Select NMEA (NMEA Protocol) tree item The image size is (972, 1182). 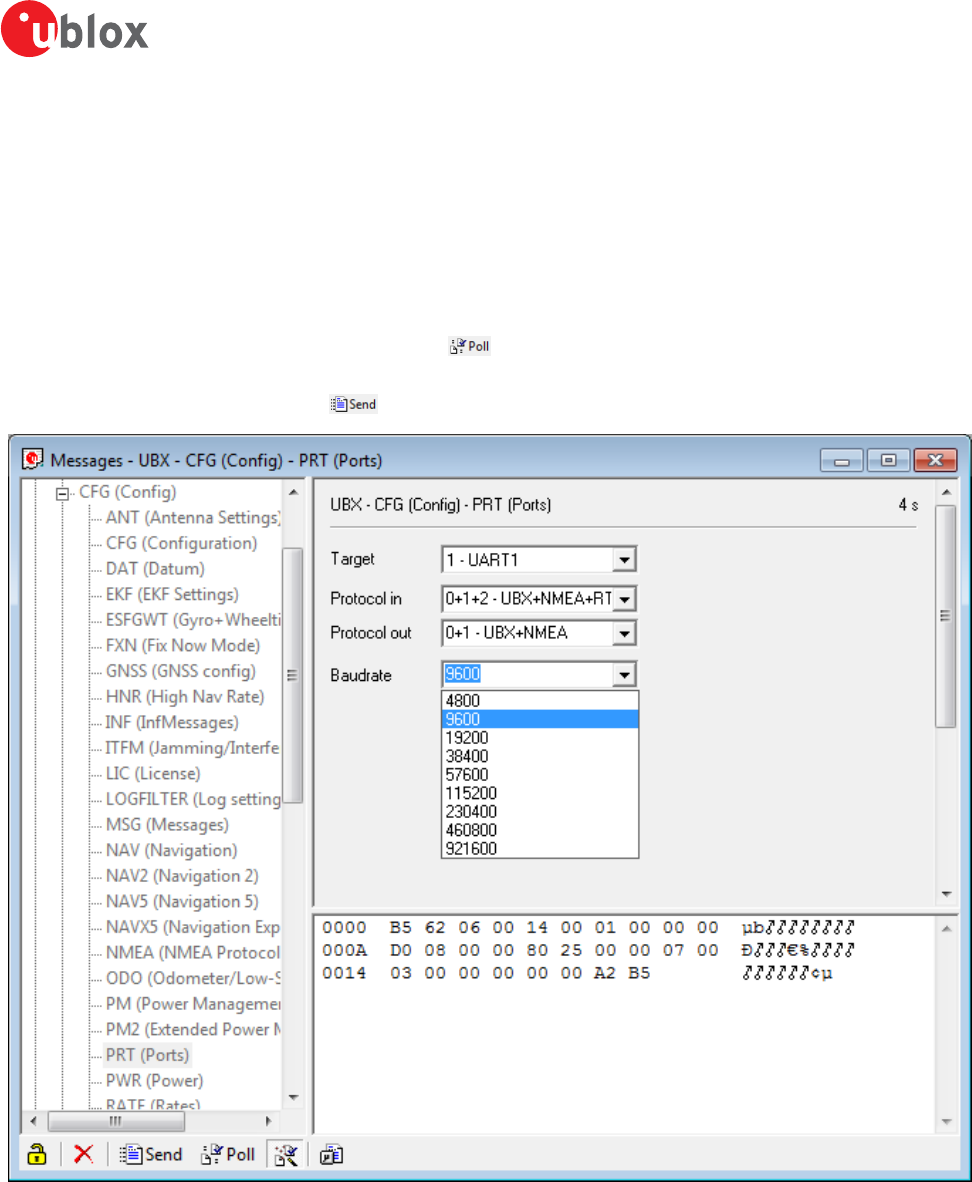pyautogui.click(x=193, y=953)
